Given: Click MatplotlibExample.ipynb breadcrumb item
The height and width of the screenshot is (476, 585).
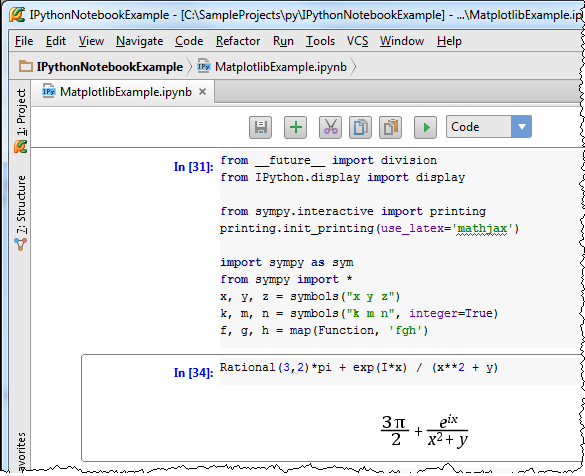Looking at the screenshot, I should [272, 67].
